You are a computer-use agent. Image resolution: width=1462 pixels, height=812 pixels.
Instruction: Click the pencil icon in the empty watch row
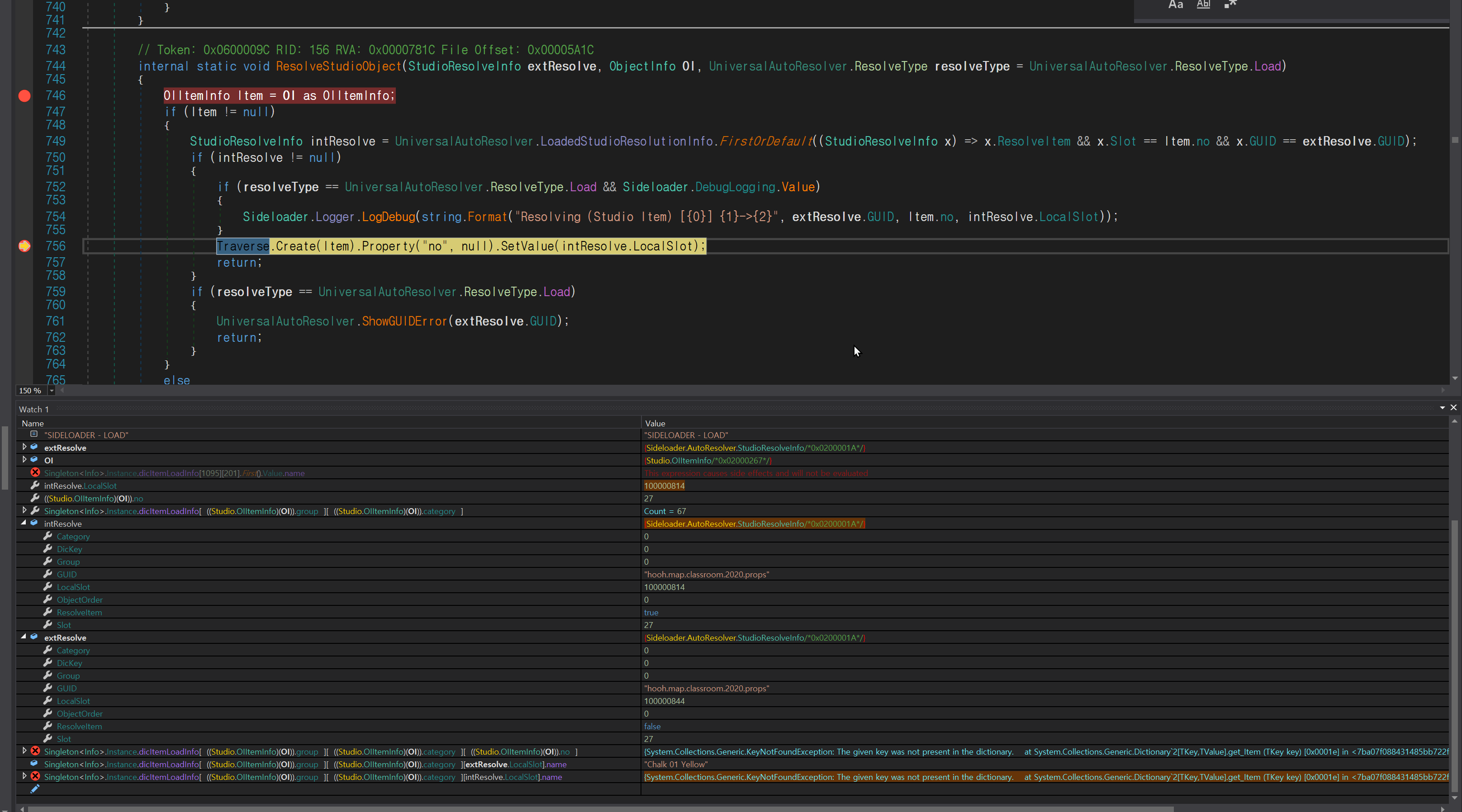pyautogui.click(x=35, y=789)
